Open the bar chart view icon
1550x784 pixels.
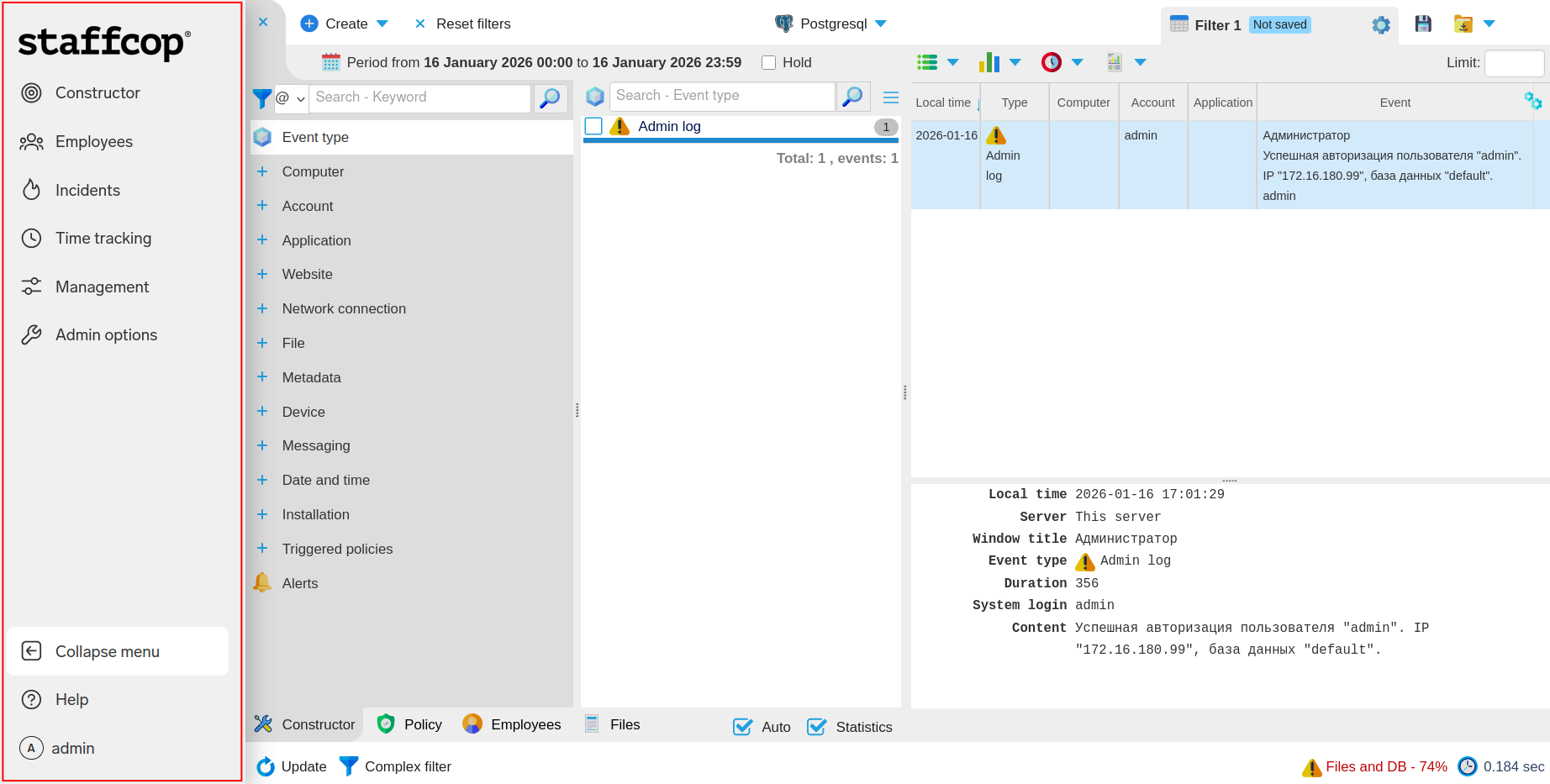[x=989, y=62]
